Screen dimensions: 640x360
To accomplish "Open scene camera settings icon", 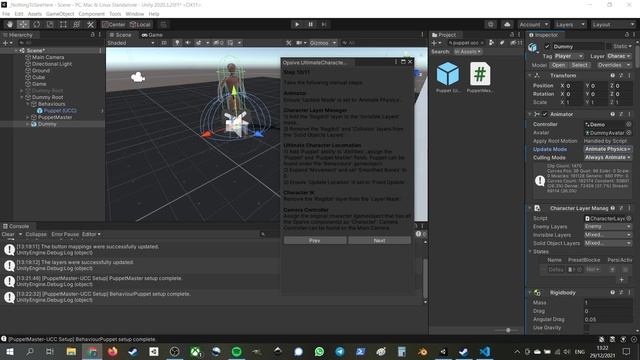I will point(299,42).
